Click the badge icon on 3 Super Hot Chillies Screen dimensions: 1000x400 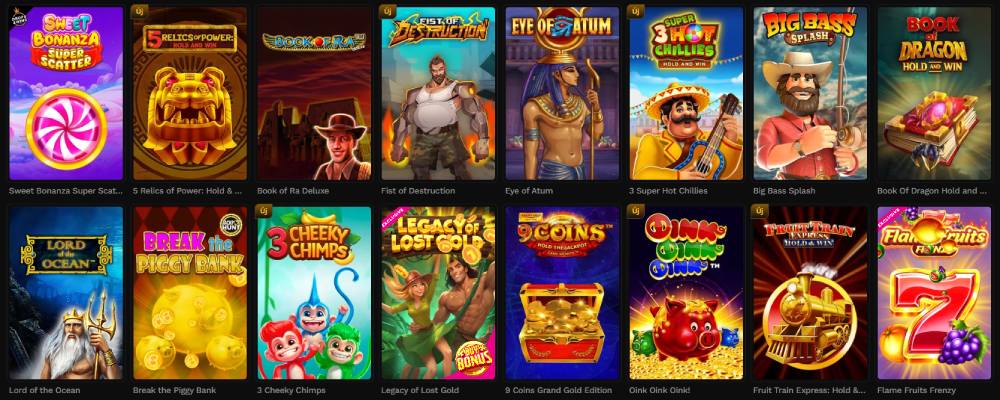pyautogui.click(x=636, y=11)
